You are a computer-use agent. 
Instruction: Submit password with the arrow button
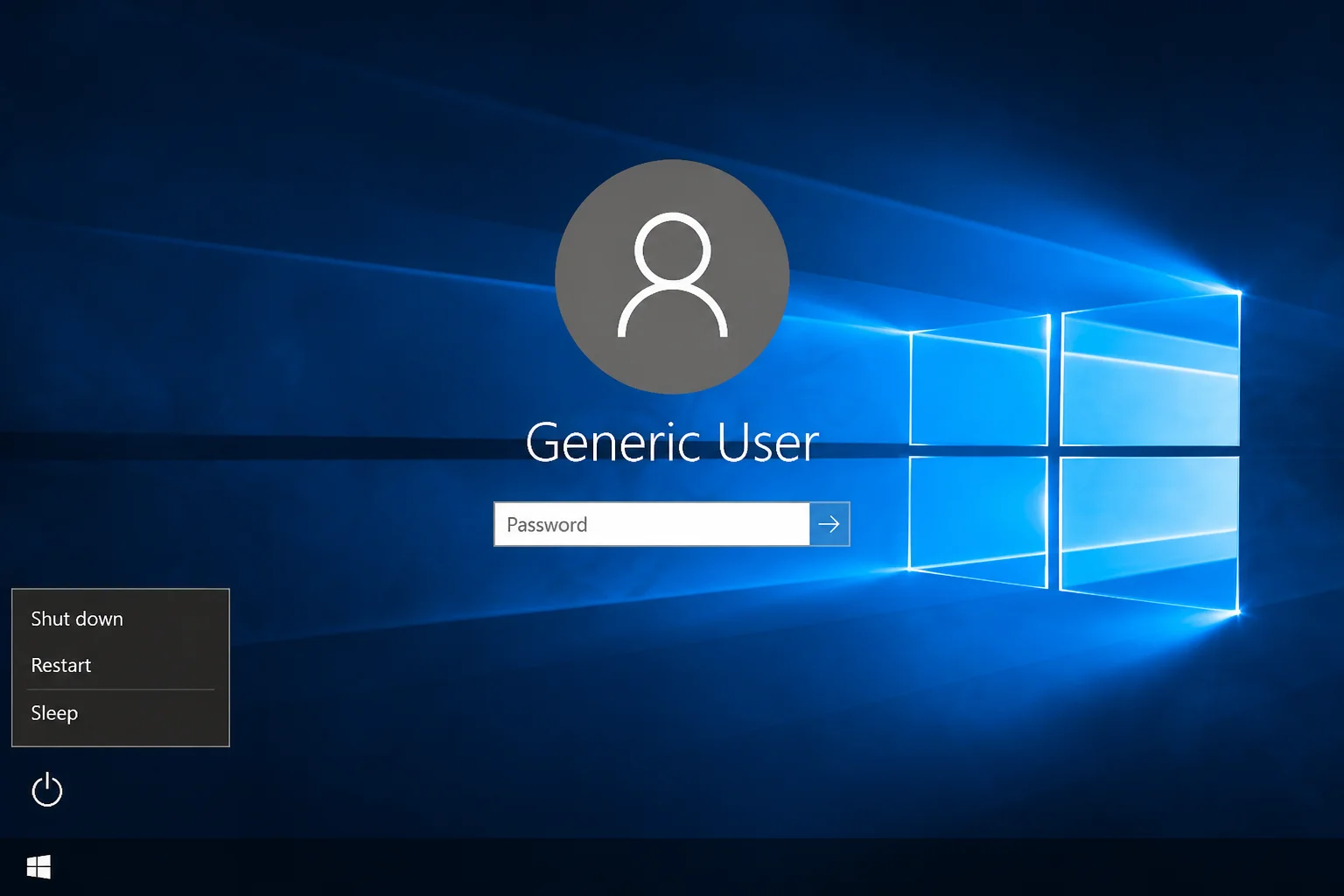pos(829,524)
